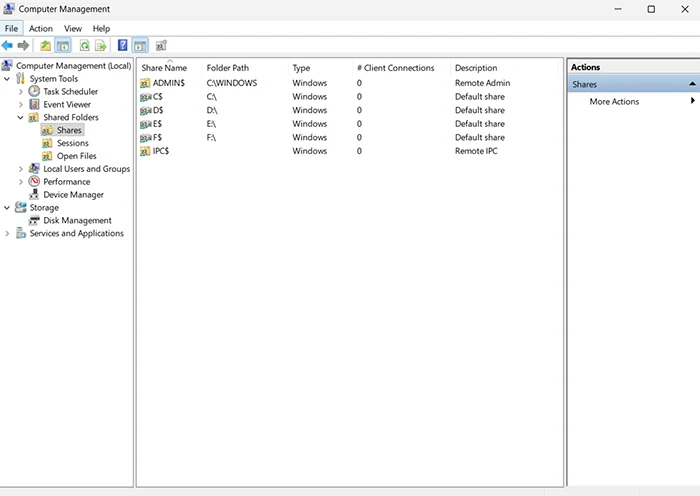Click the ADMIN$ share icon

coord(145,83)
